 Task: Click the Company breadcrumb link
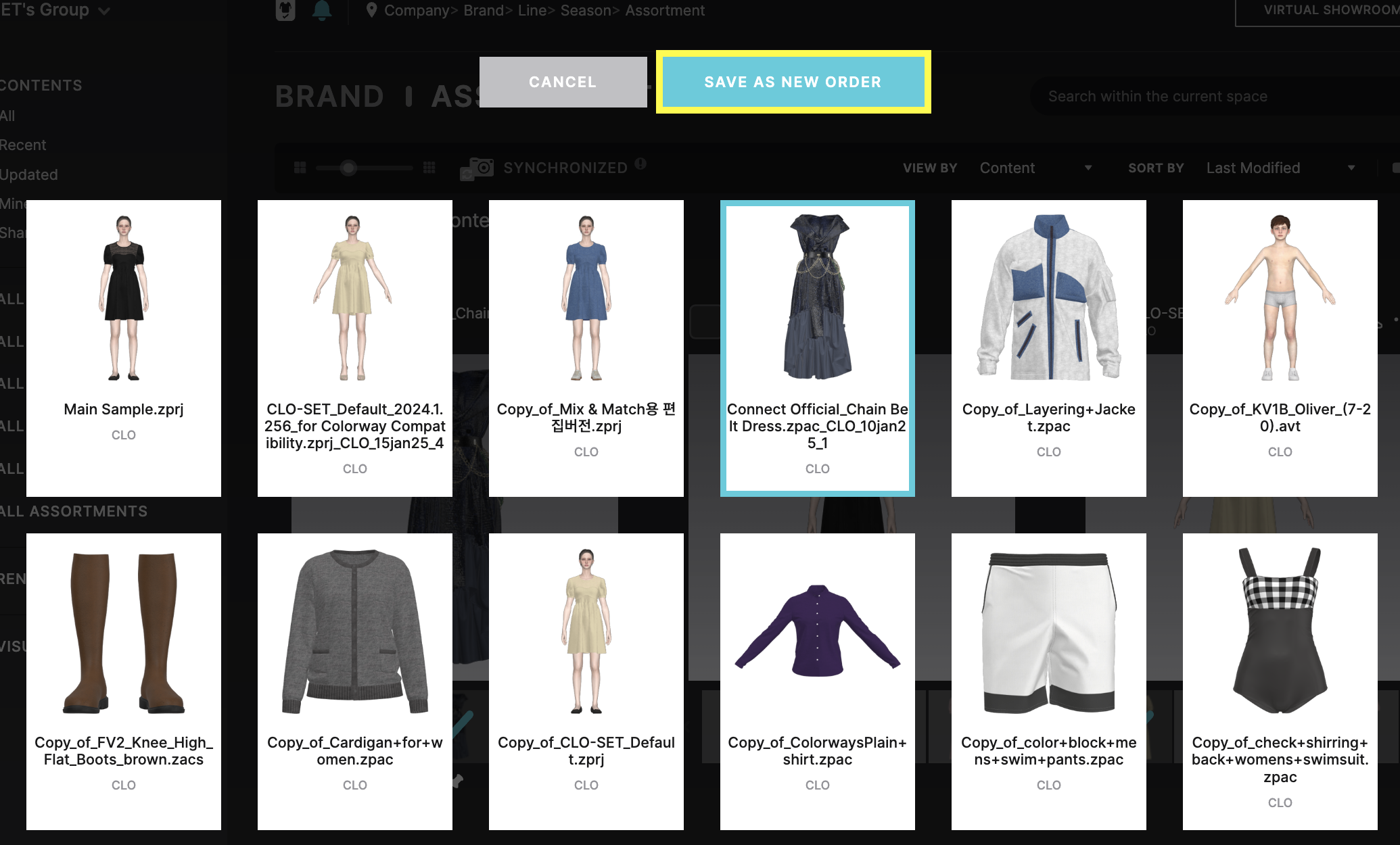pyautogui.click(x=417, y=11)
